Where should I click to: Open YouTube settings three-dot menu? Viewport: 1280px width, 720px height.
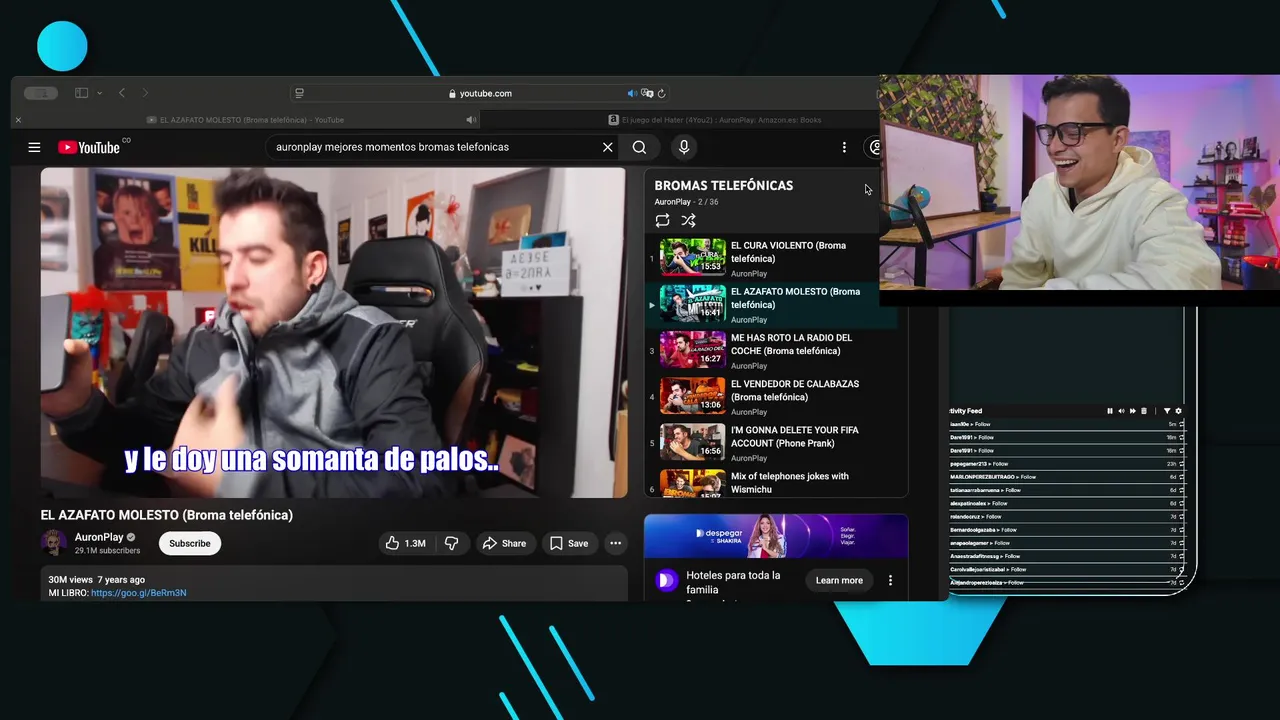844,147
